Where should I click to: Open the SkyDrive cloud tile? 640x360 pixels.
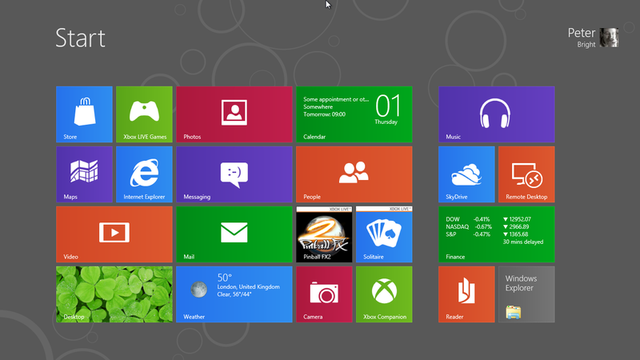pos(467,174)
